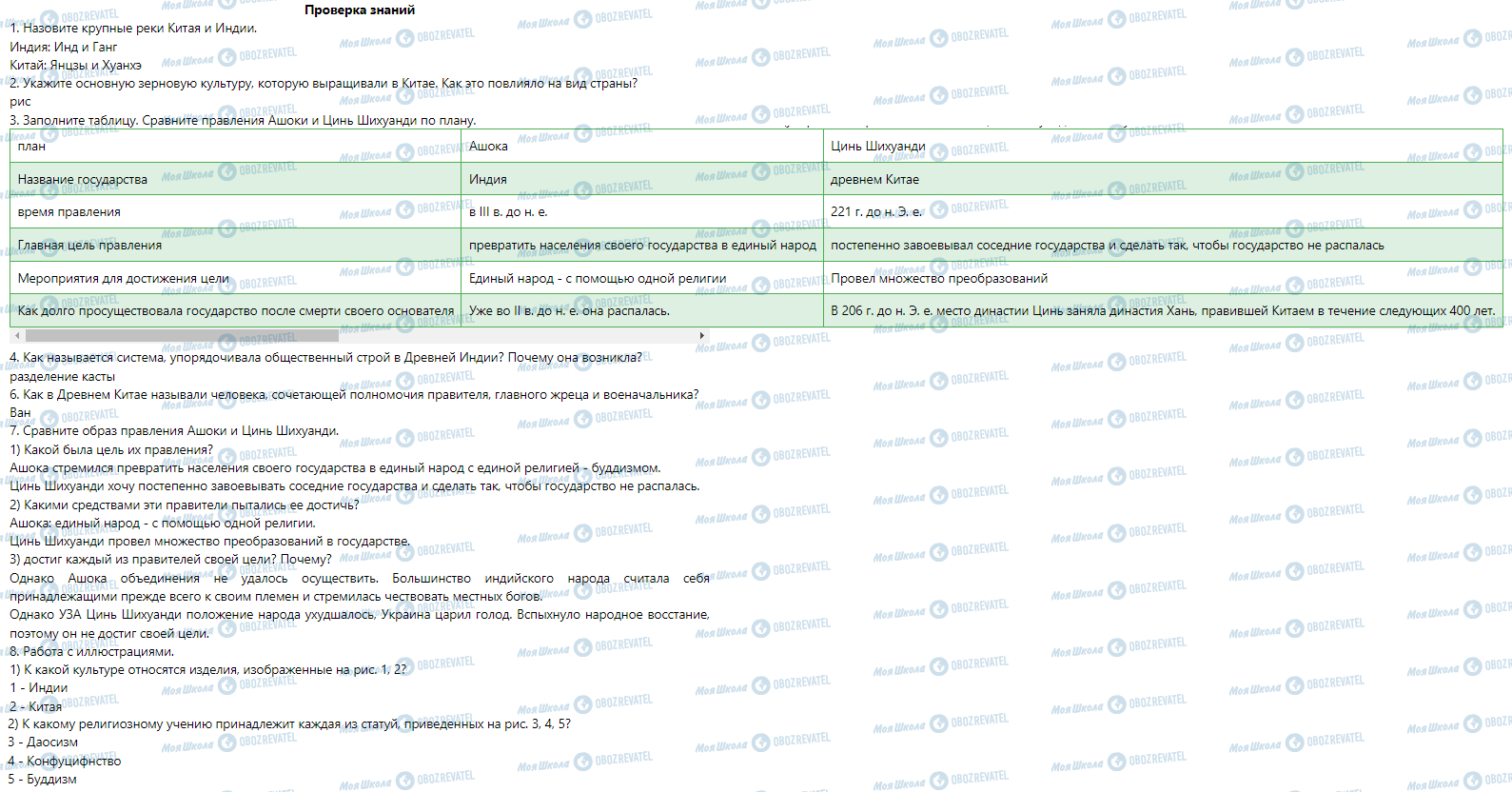Click the empty scrollbar track right of the thumb
The image size is (1512, 792).
[514, 336]
